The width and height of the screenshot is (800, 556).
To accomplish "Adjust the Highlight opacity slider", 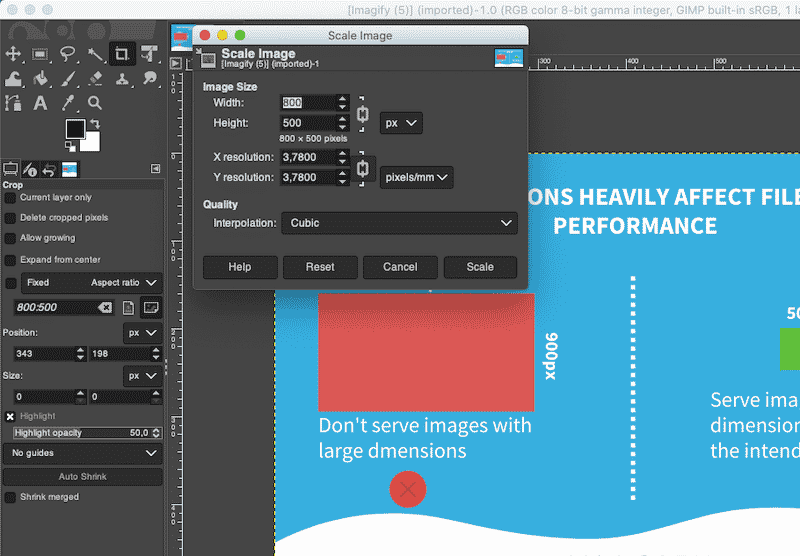I will click(87, 433).
